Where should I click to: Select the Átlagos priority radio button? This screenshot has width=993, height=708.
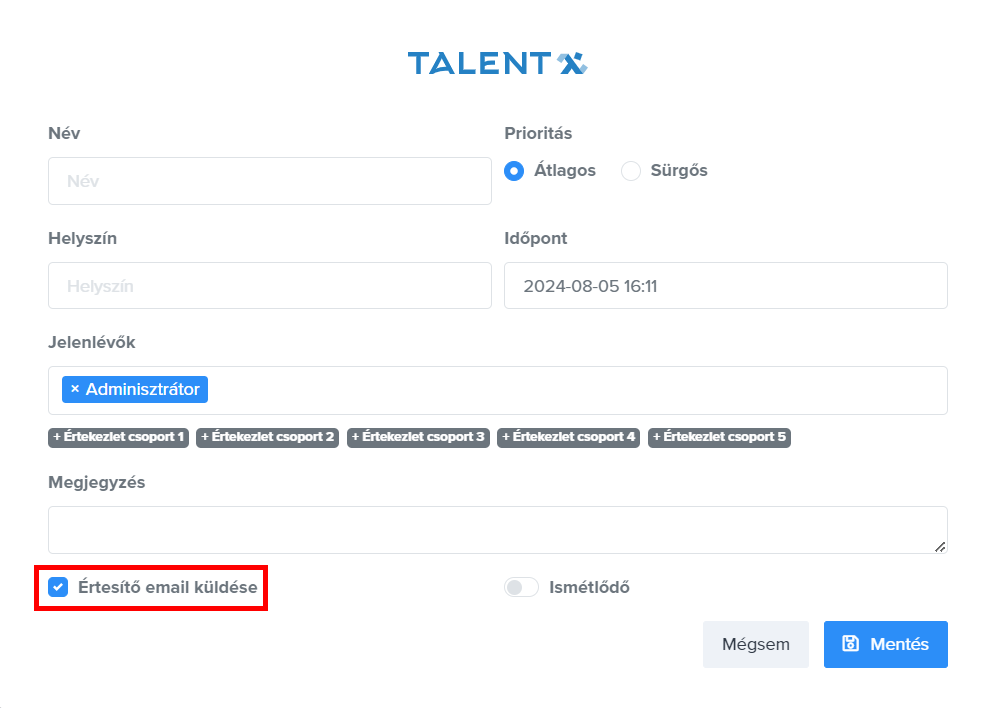point(514,171)
